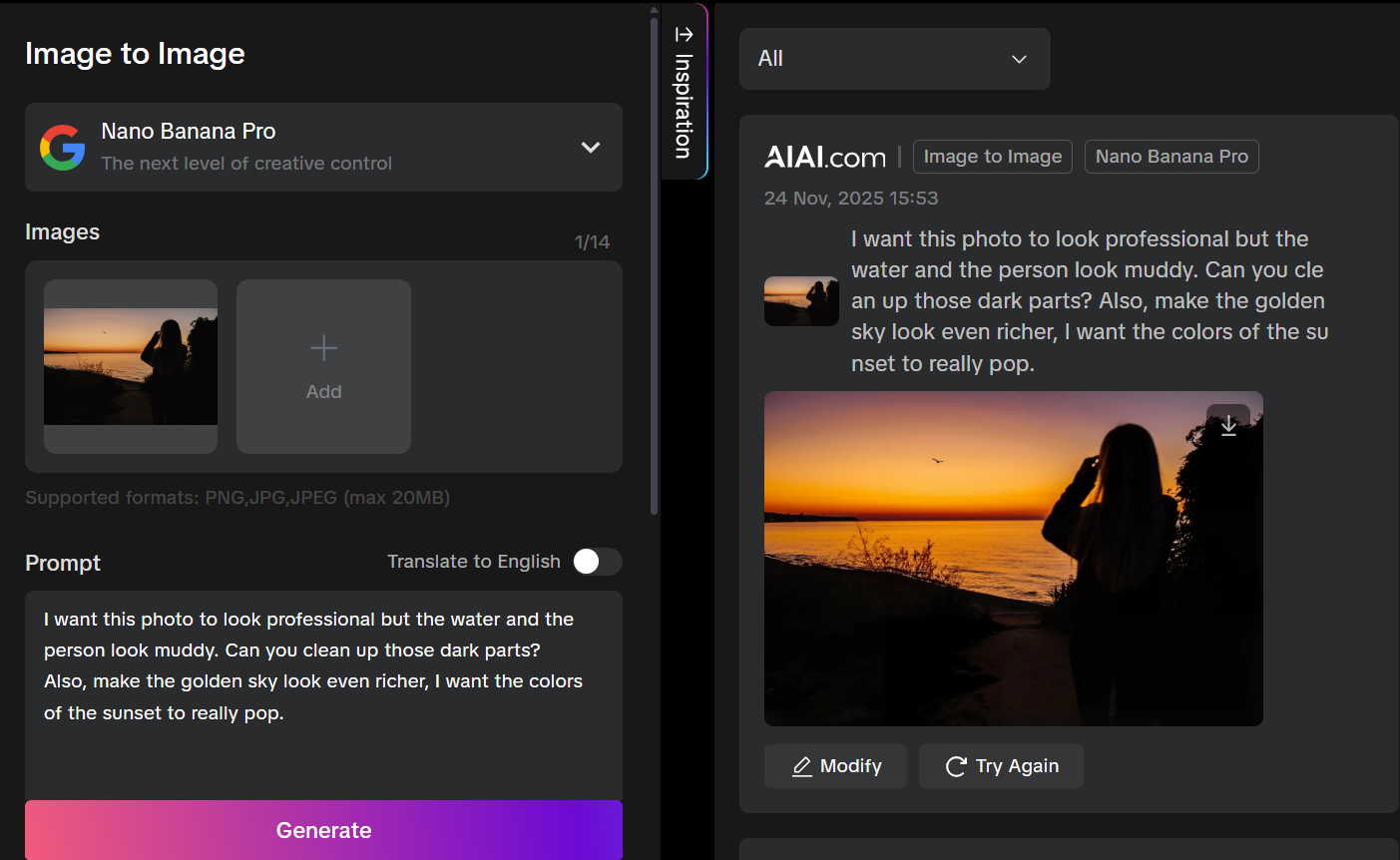Viewport: 1400px width, 860px height.
Task: Click the left panel vertical scrollbar
Action: (654, 264)
